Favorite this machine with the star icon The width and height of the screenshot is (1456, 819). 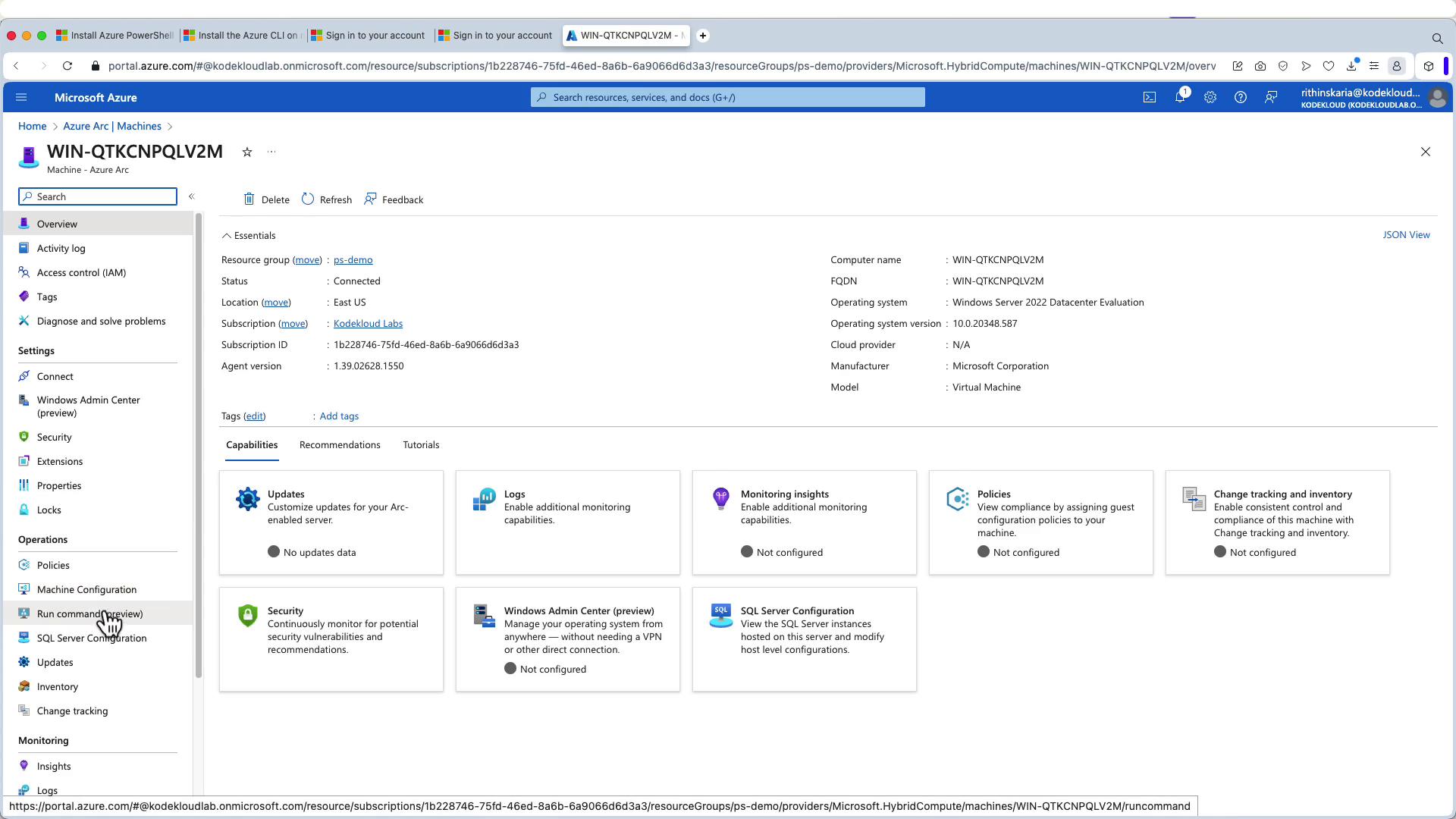pos(247,152)
